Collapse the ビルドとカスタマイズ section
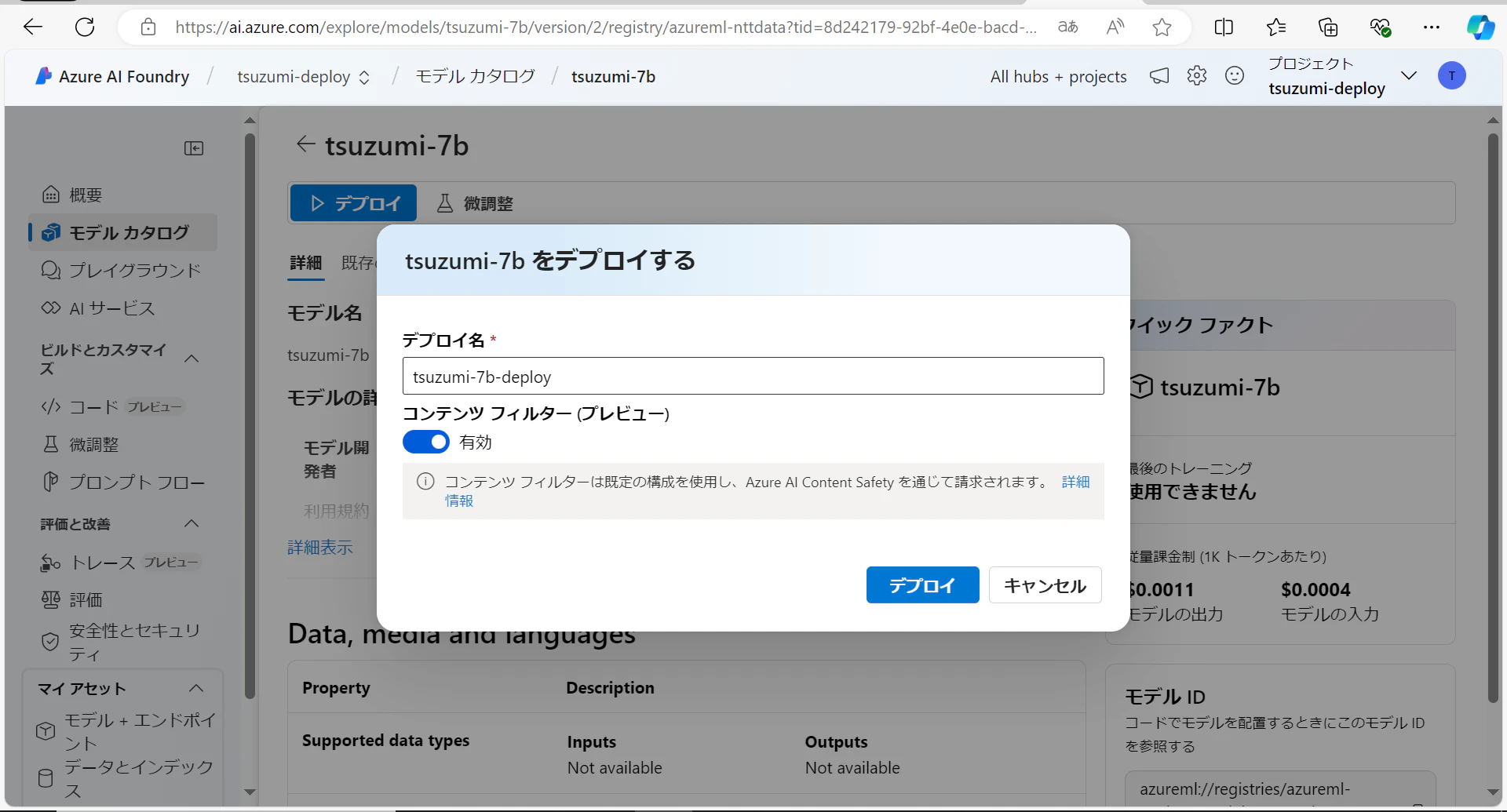The width and height of the screenshot is (1507, 812). pyautogui.click(x=192, y=358)
